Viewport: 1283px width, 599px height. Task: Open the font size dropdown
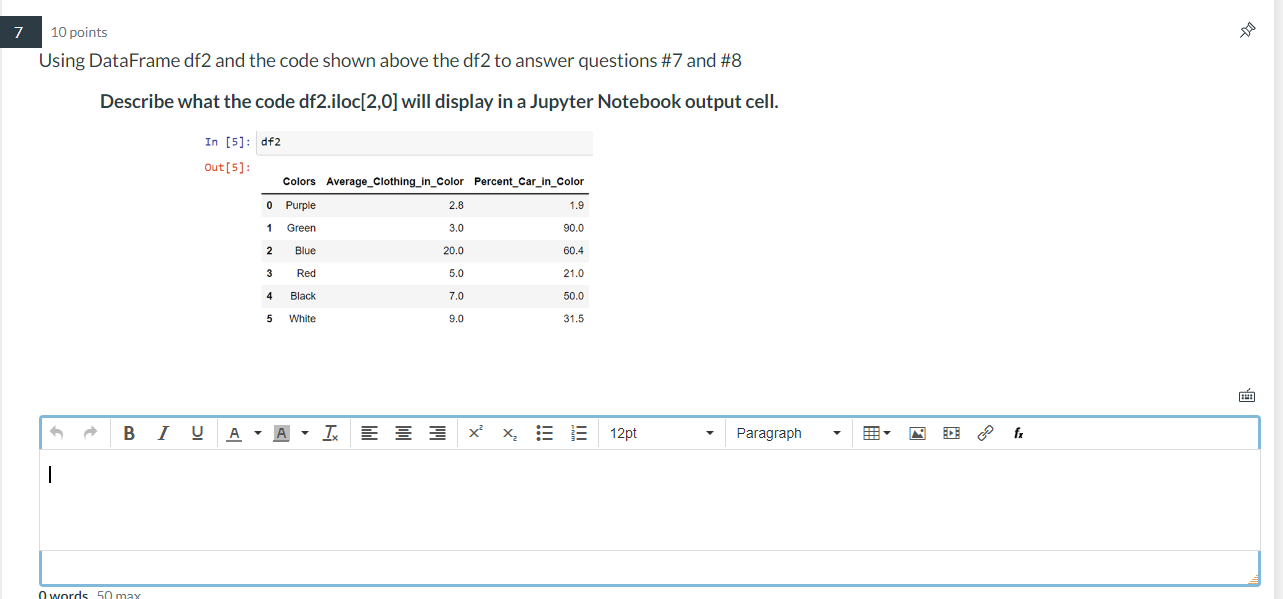tap(660, 432)
